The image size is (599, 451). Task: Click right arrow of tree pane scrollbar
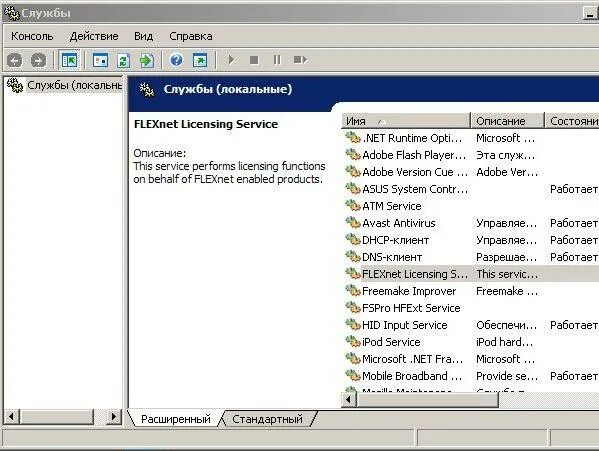113,416
